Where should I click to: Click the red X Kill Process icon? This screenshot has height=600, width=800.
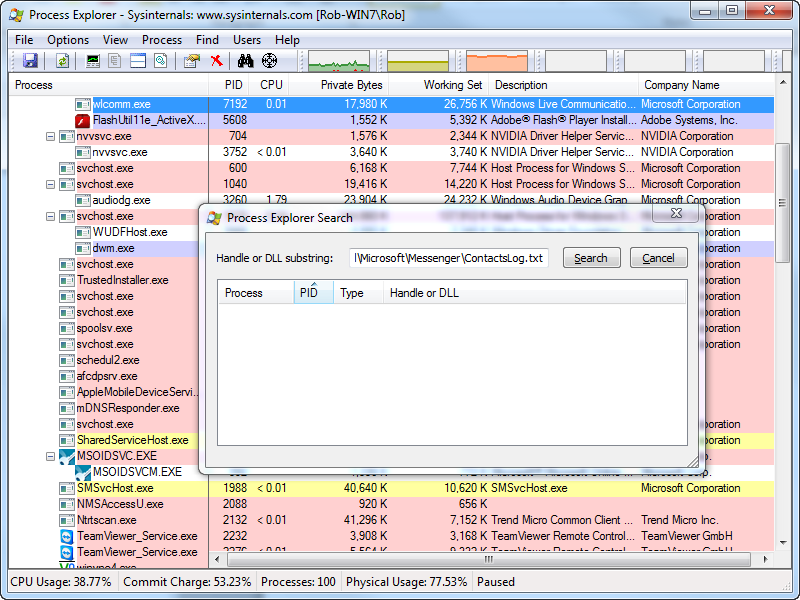tap(217, 61)
